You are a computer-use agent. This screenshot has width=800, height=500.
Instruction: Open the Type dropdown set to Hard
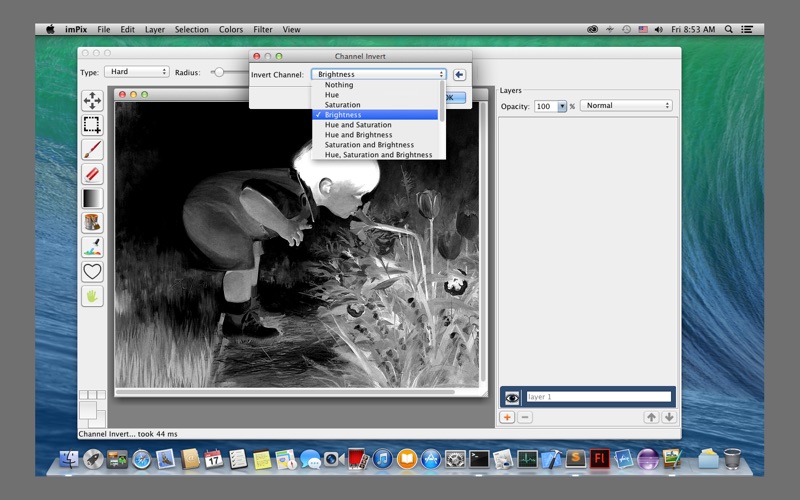pyautogui.click(x=137, y=72)
